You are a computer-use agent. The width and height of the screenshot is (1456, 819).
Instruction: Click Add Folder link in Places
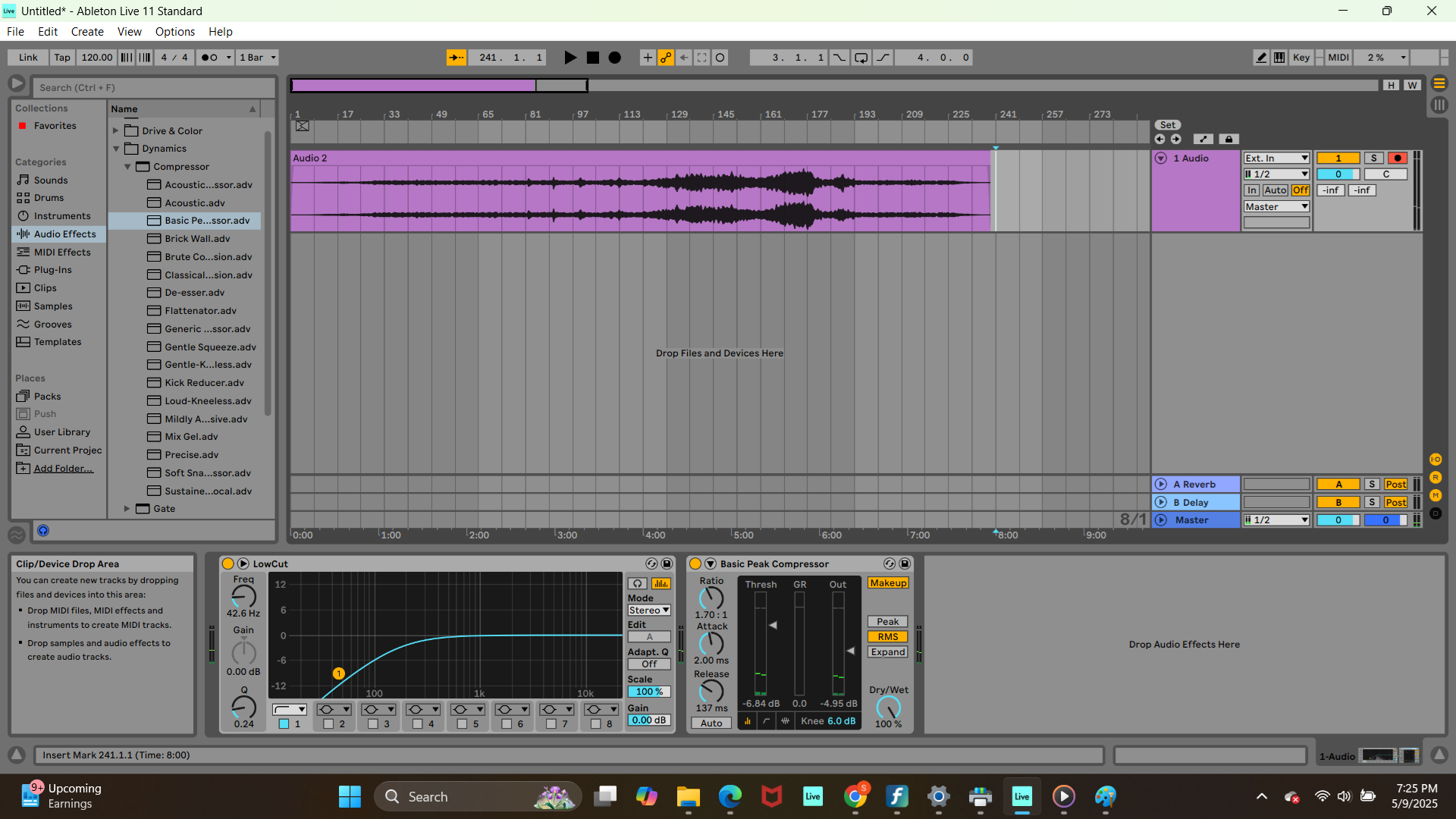click(x=64, y=469)
